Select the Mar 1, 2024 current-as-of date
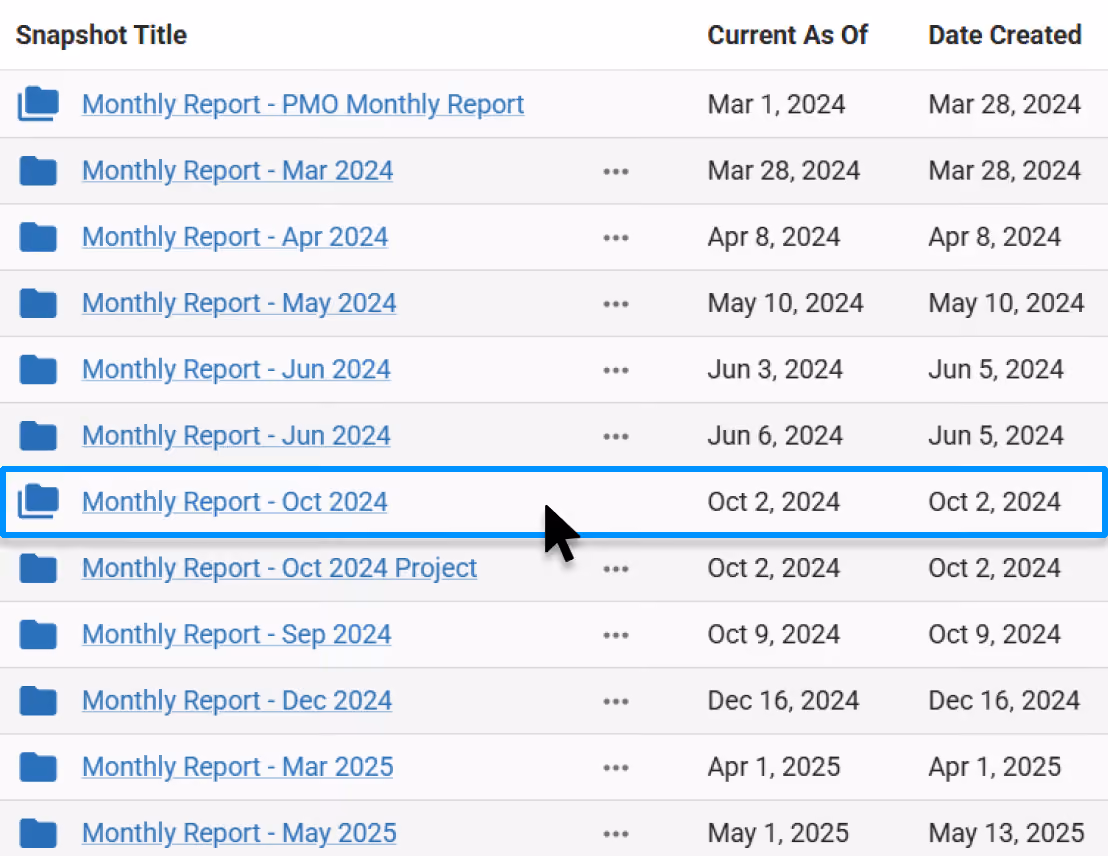The width and height of the screenshot is (1108, 856). [776, 105]
